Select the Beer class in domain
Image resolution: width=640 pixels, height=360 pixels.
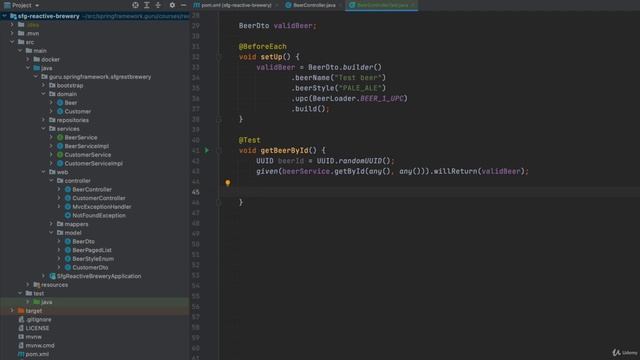(x=71, y=103)
